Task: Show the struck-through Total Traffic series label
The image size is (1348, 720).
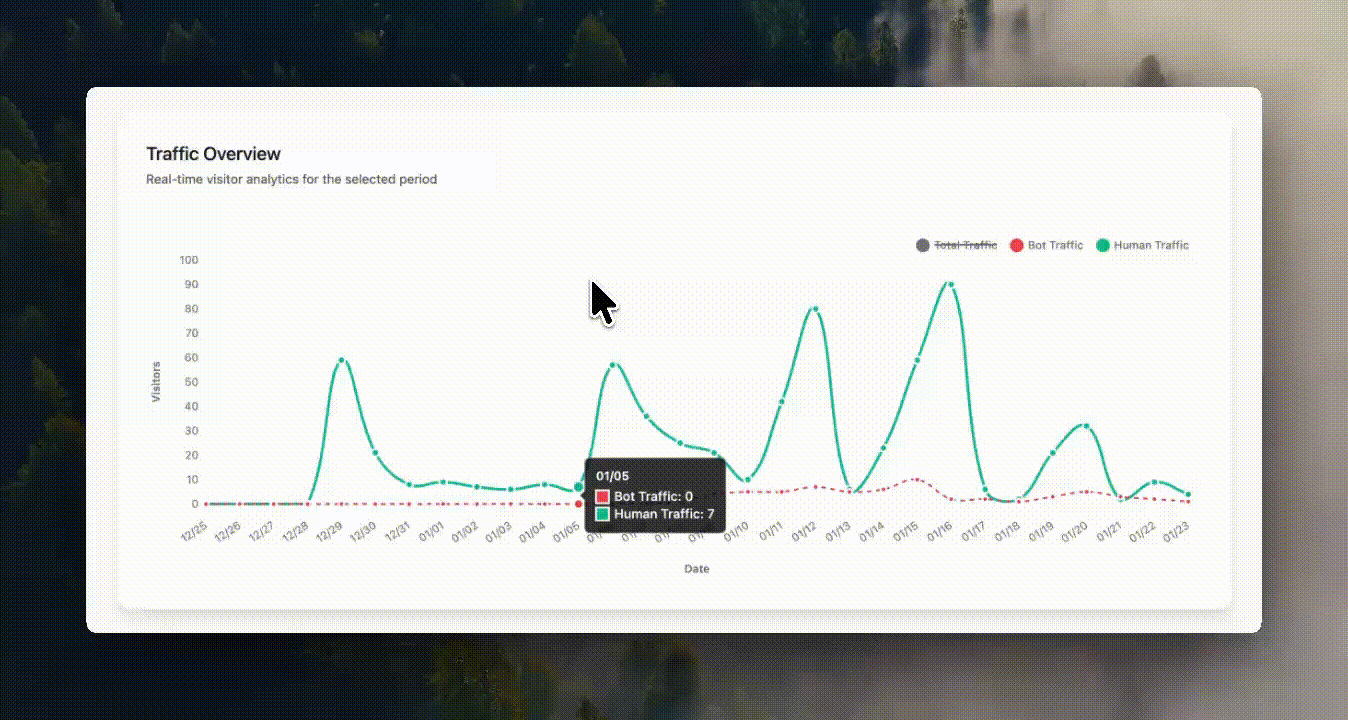Action: (965, 245)
